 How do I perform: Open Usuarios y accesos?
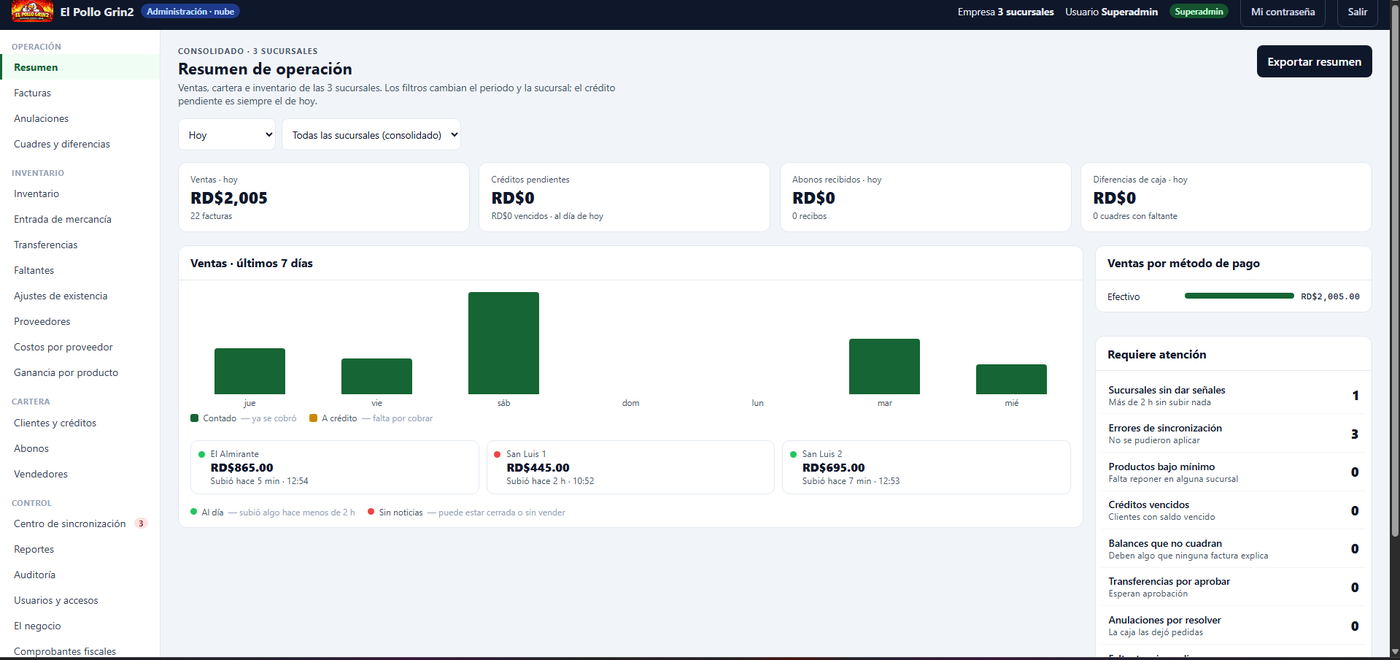(80, 600)
